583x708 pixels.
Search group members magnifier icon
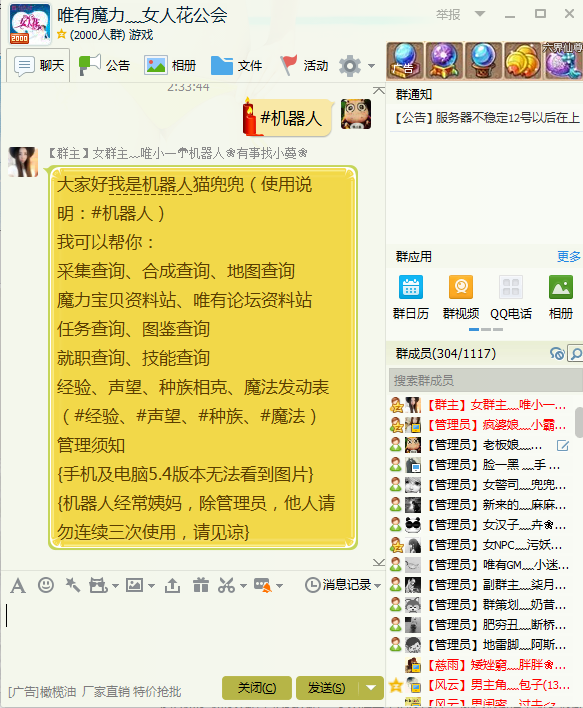click(x=575, y=353)
